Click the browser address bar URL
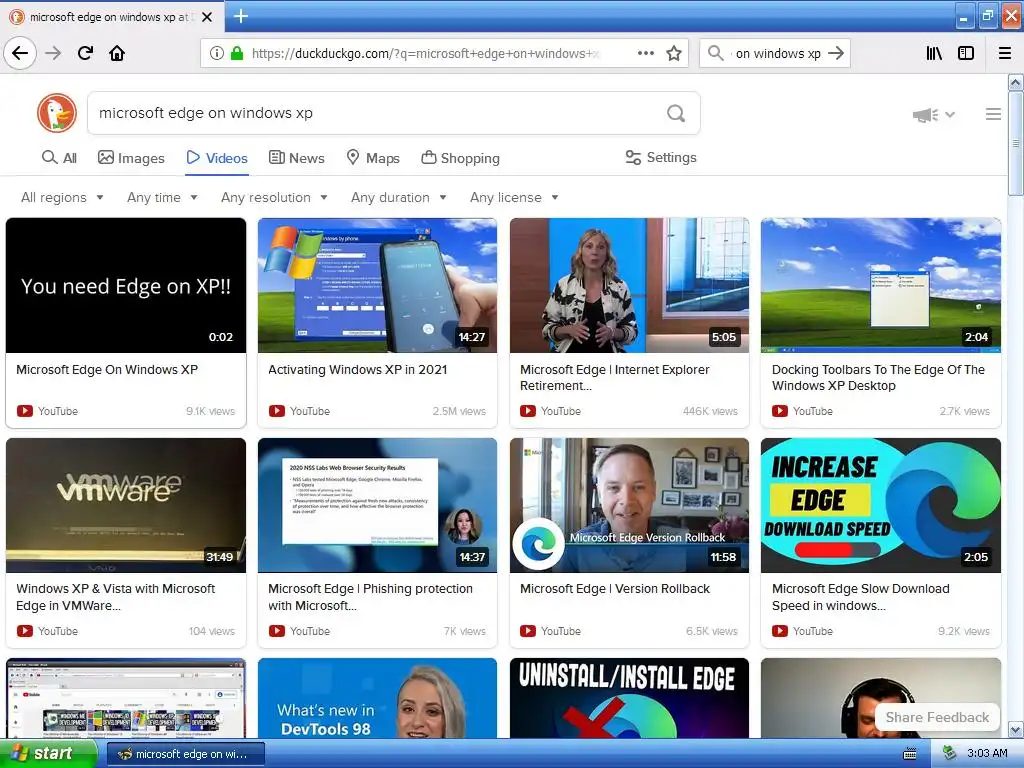The height and width of the screenshot is (768, 1024). [x=424, y=54]
